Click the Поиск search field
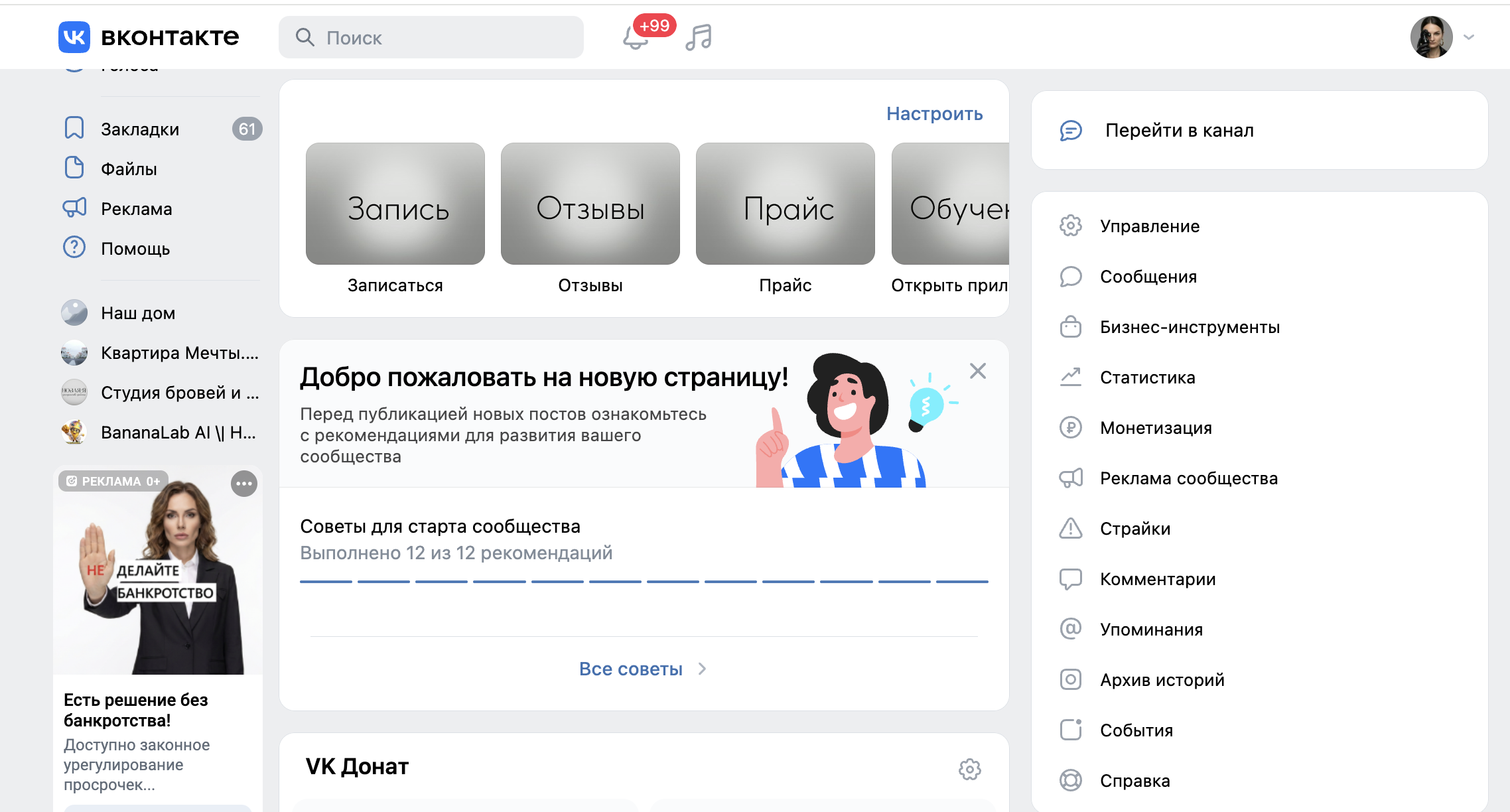 pos(431,37)
